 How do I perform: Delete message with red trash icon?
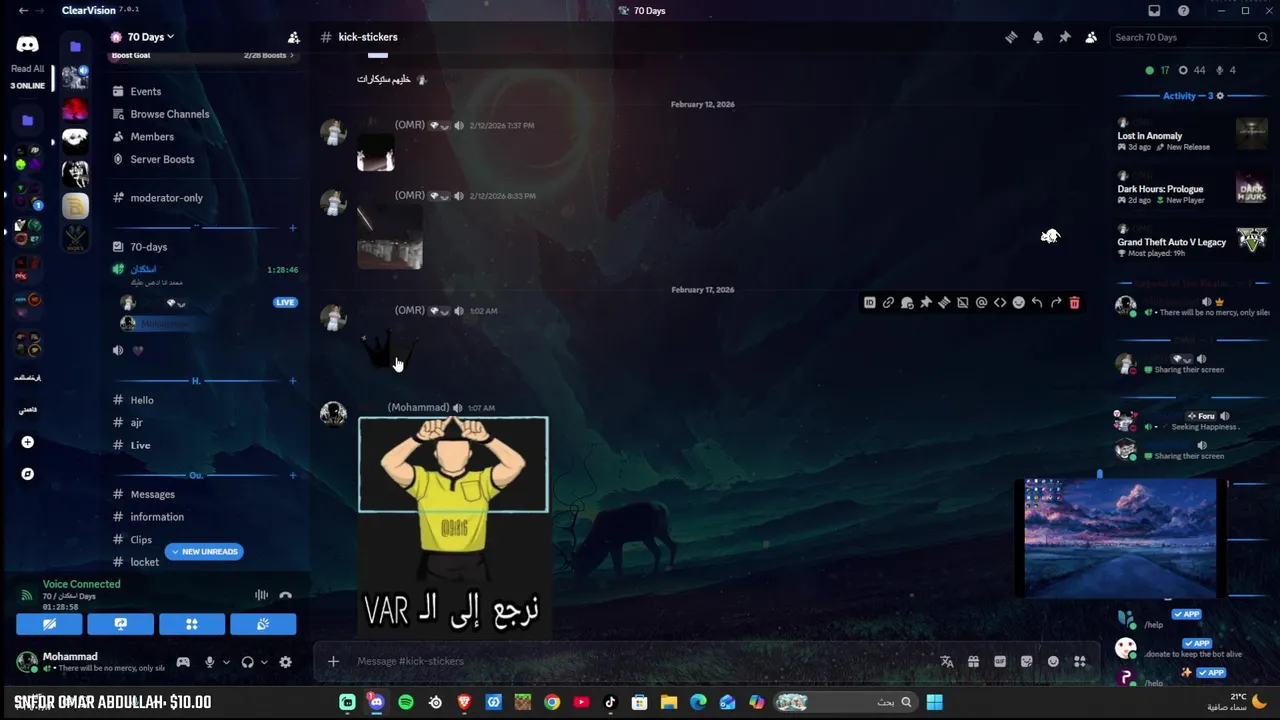coord(1075,303)
